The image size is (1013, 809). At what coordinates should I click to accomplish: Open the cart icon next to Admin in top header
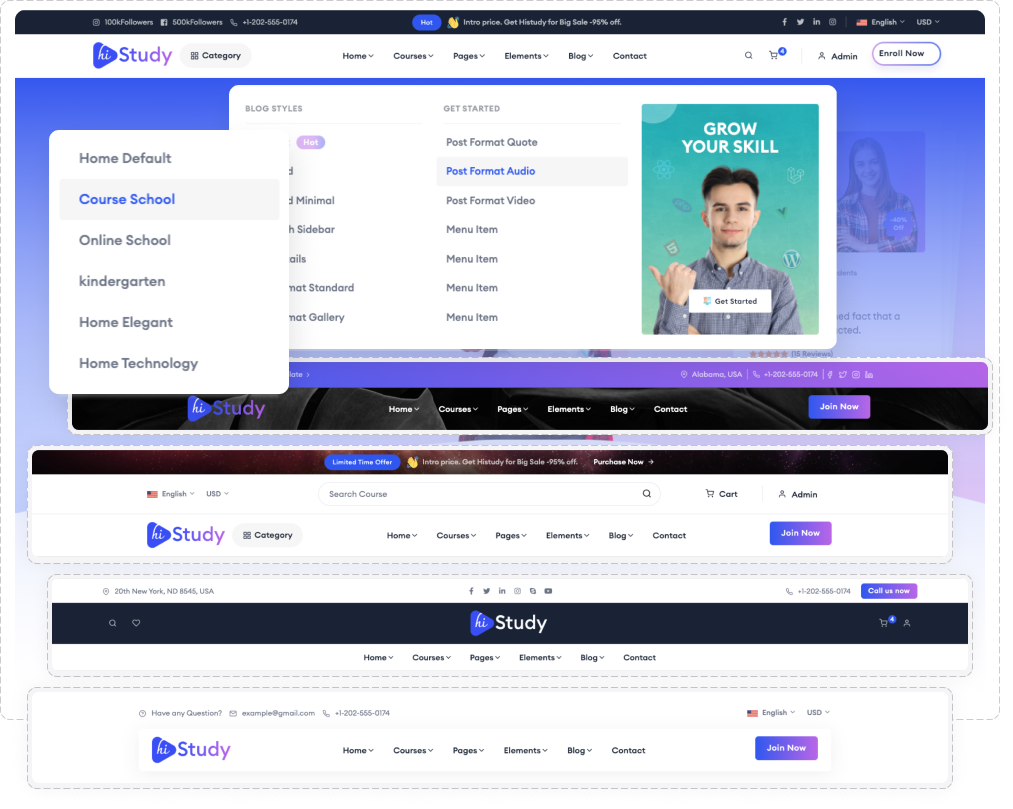[774, 56]
